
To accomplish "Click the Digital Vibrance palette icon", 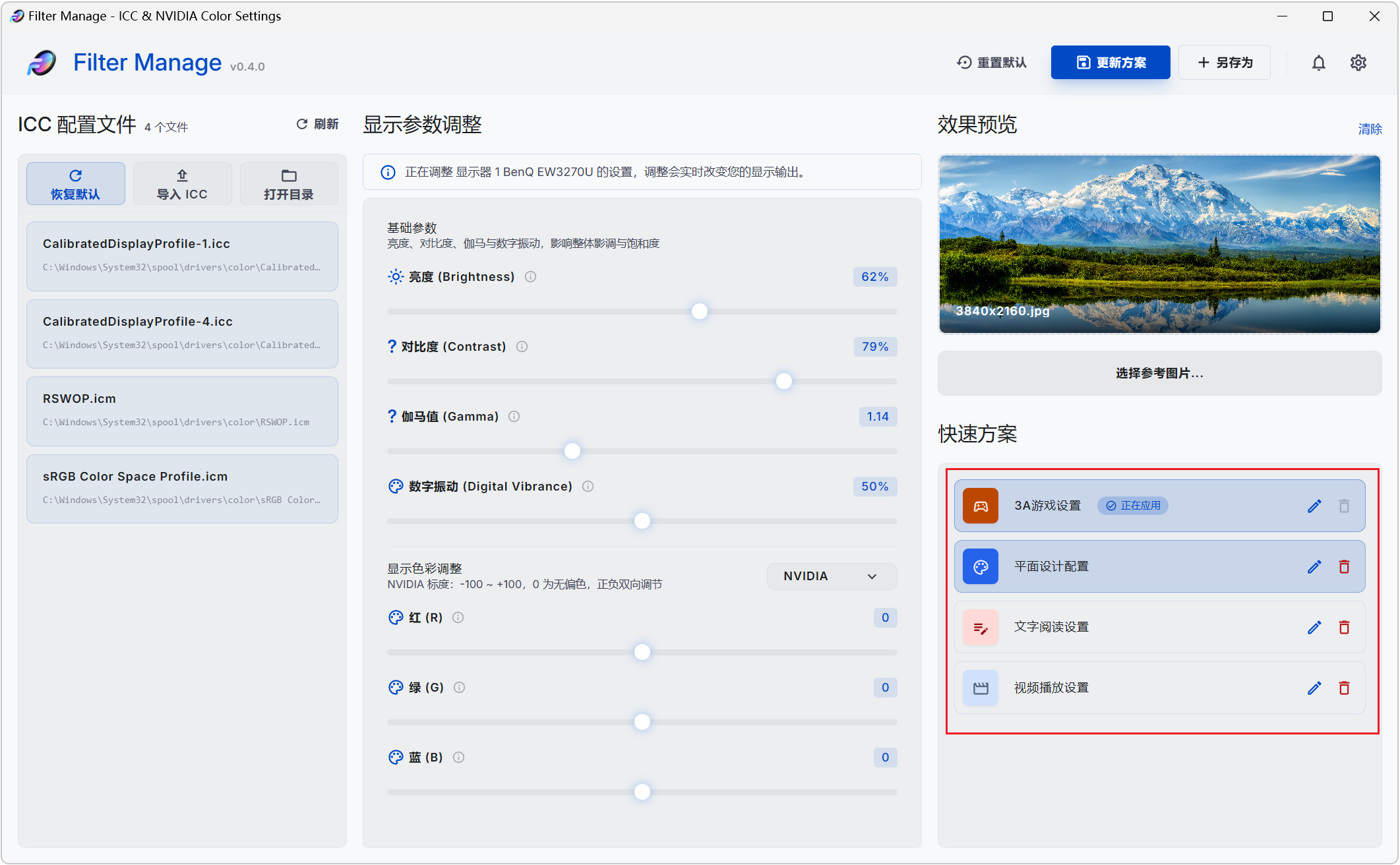I will [x=395, y=487].
